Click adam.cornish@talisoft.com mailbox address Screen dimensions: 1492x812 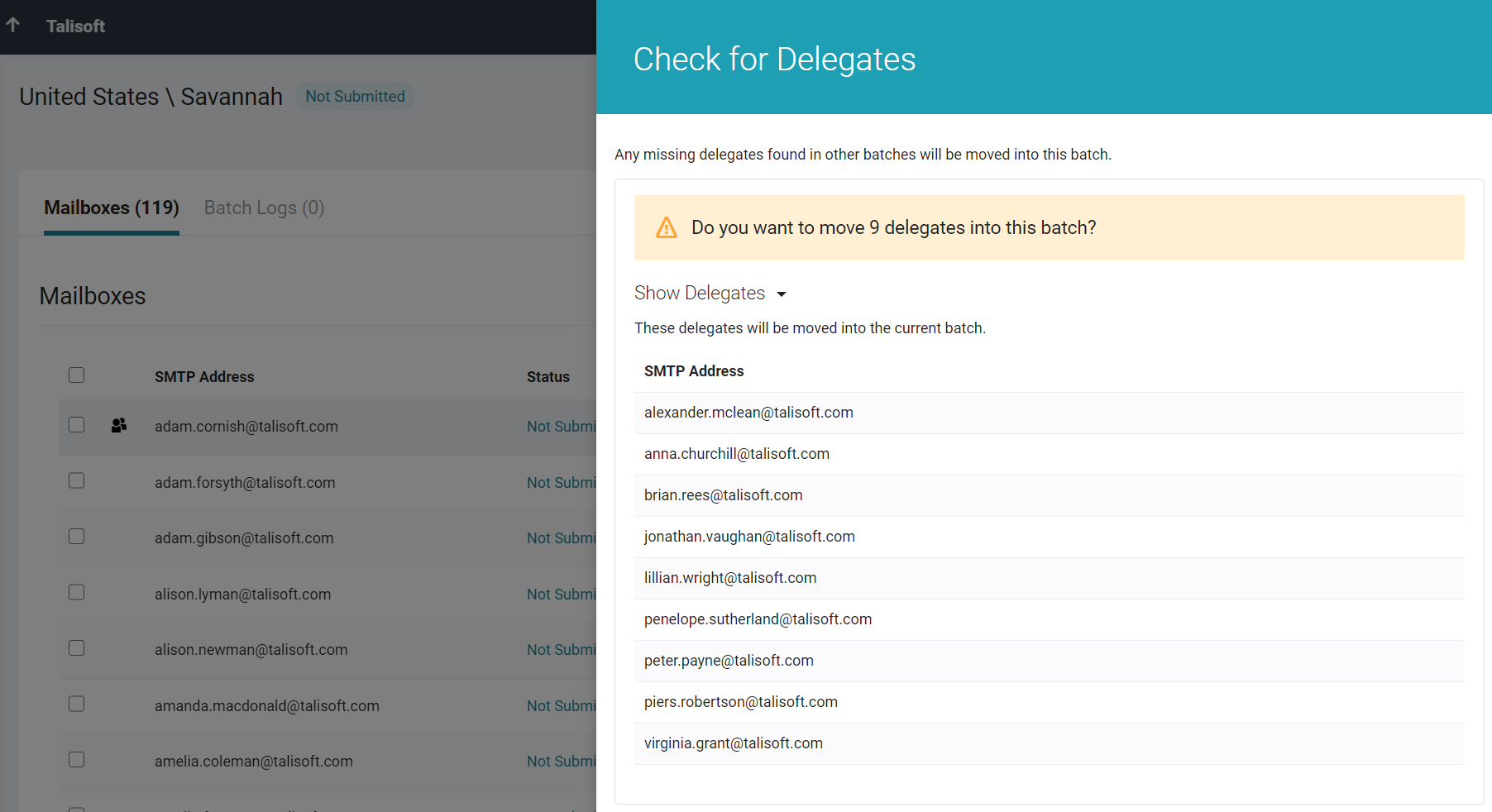pyautogui.click(x=246, y=427)
